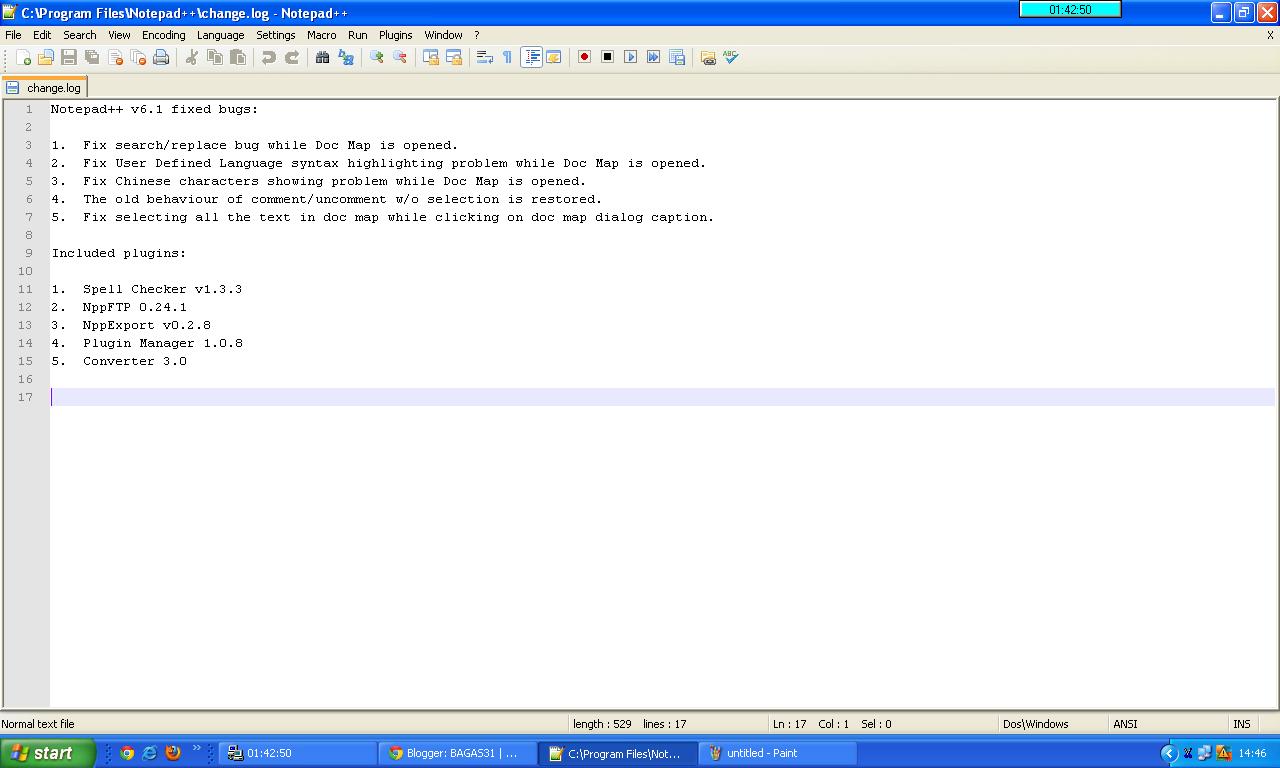Image resolution: width=1280 pixels, height=768 pixels.
Task: Toggle INS insert mode in status bar
Action: (x=1242, y=724)
